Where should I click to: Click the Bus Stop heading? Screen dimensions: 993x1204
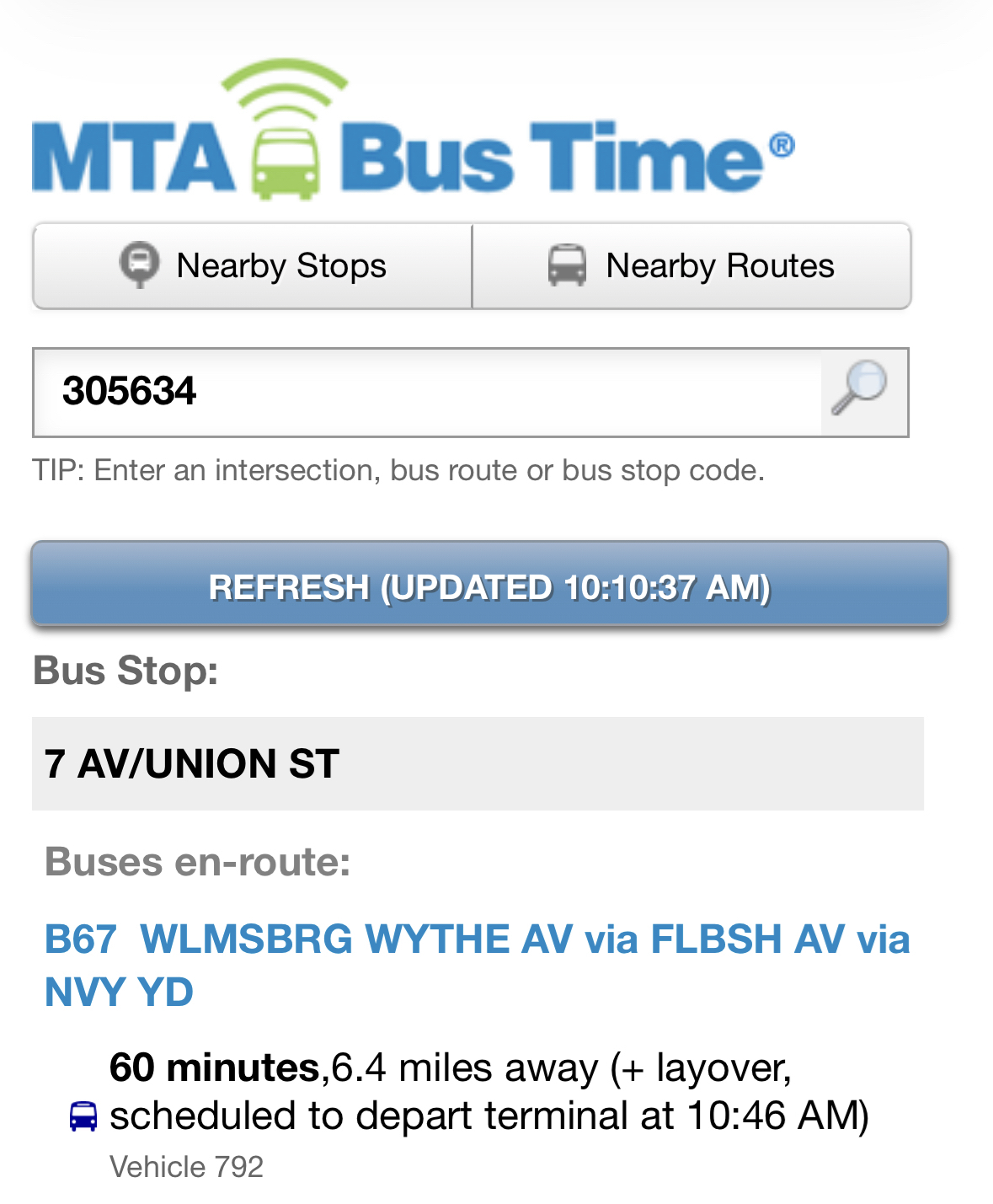tap(125, 672)
